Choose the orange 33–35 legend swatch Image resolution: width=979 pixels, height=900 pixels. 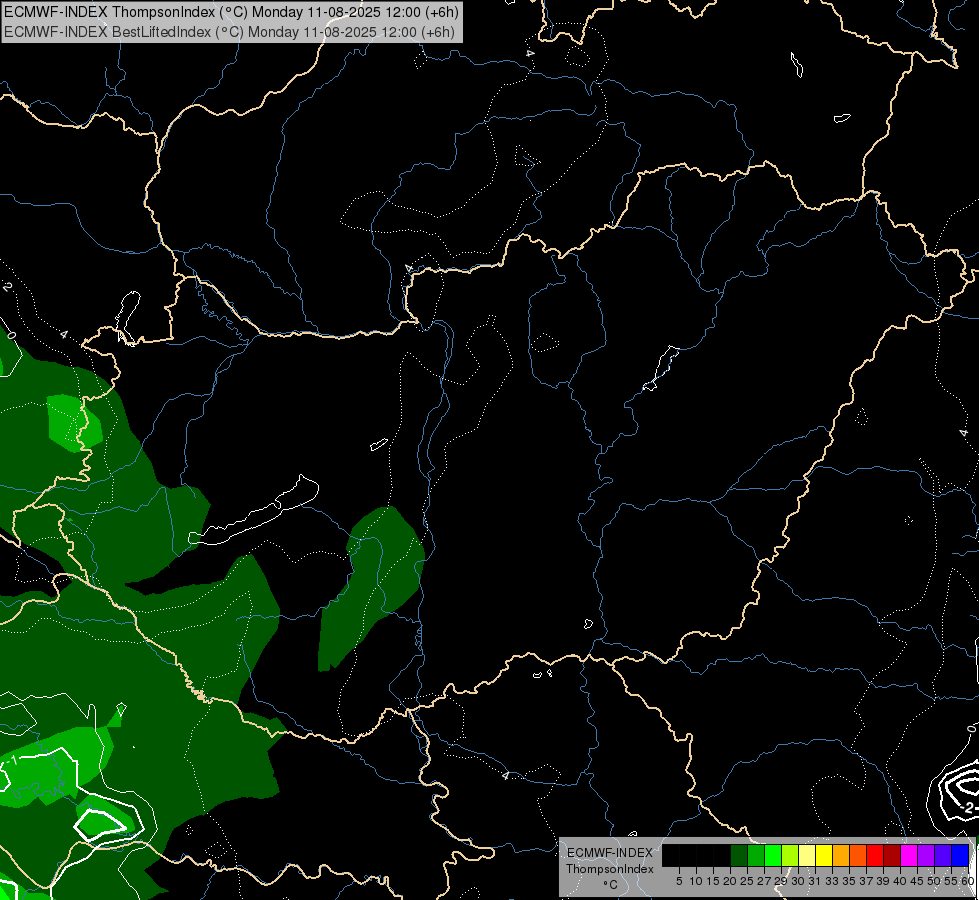tap(841, 855)
